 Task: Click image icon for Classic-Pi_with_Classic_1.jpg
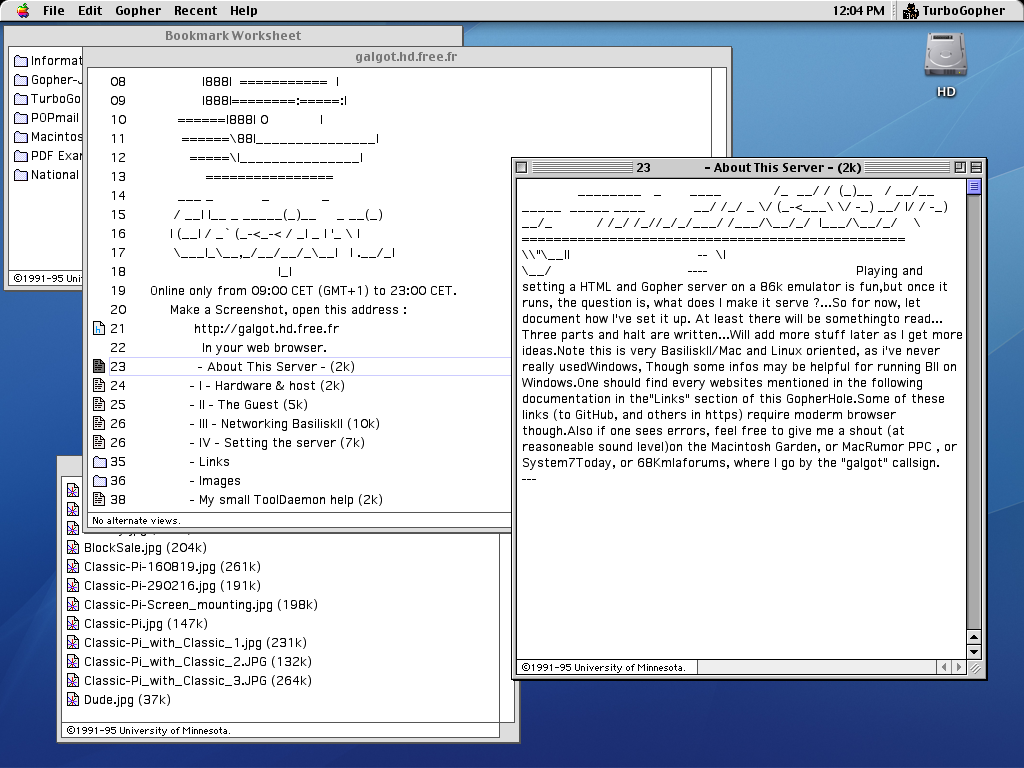pyautogui.click(x=73, y=643)
